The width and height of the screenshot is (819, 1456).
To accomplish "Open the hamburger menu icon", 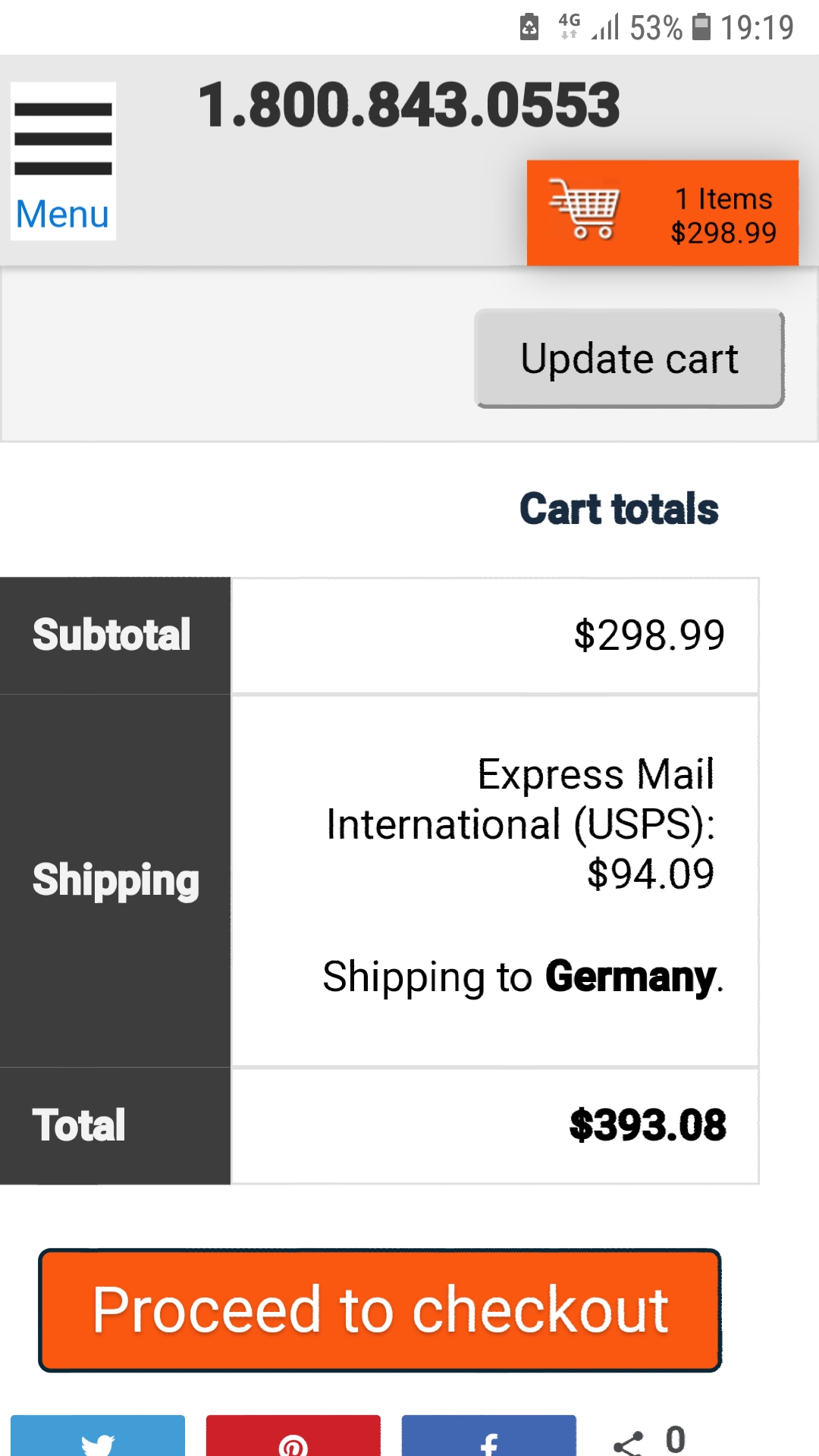I will [63, 139].
